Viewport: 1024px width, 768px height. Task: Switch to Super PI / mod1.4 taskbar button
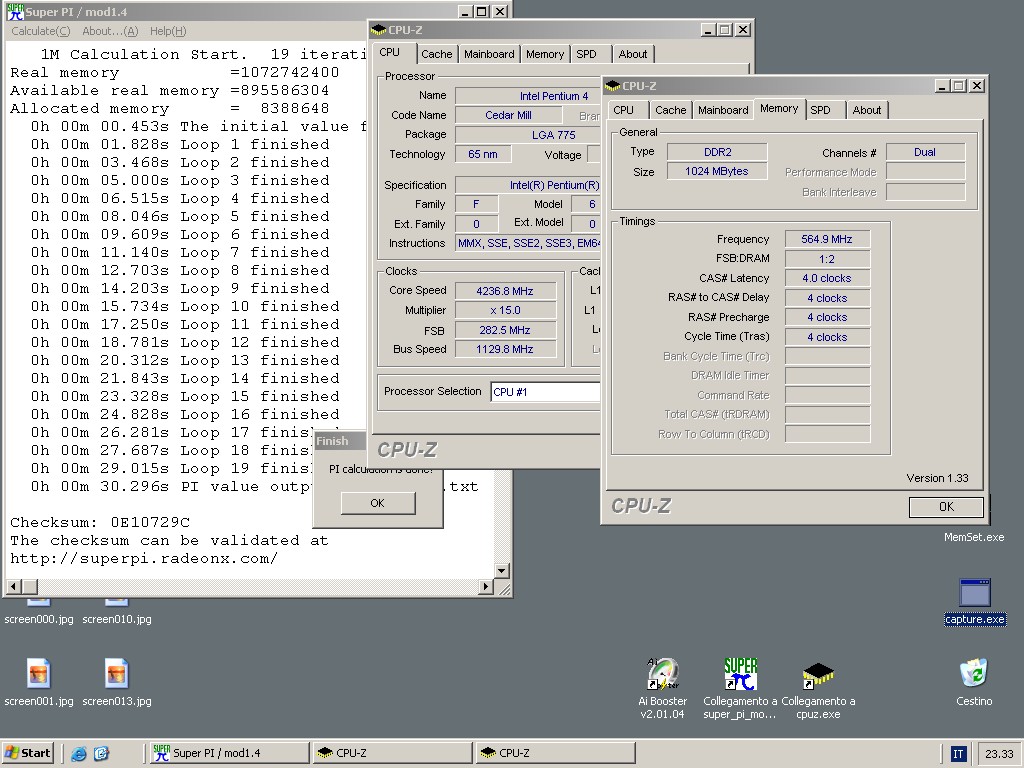[229, 753]
